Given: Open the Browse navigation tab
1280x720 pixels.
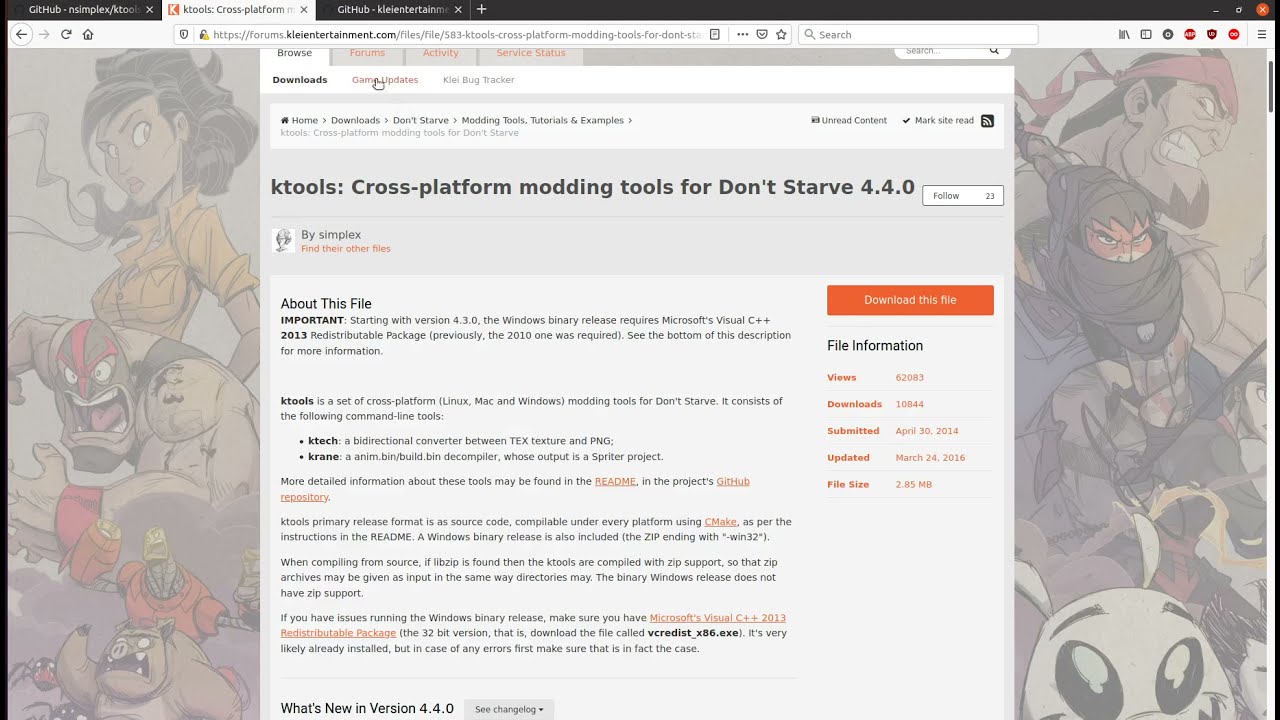Looking at the screenshot, I should (294, 53).
